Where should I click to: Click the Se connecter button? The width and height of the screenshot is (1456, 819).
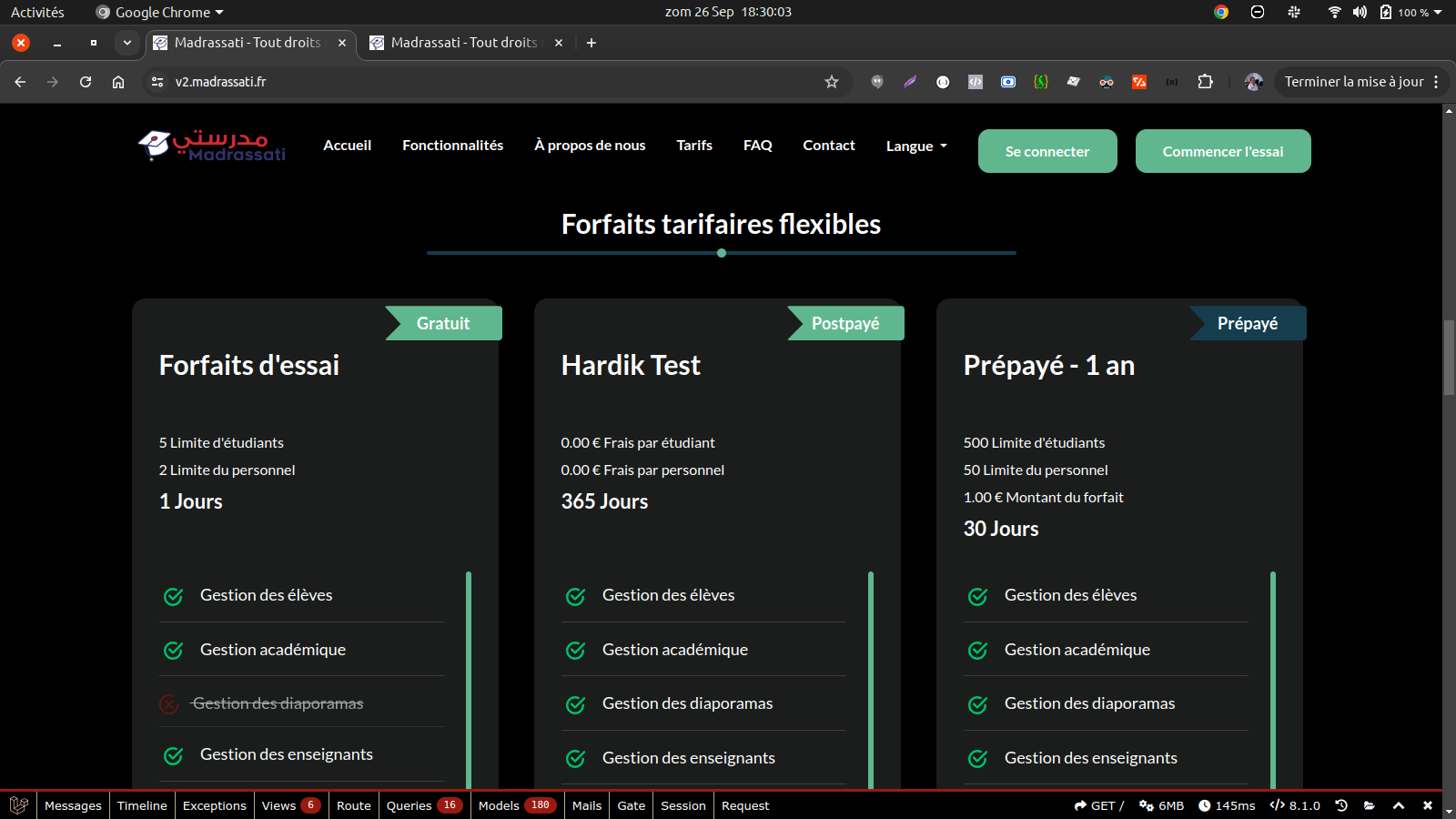[1046, 151]
